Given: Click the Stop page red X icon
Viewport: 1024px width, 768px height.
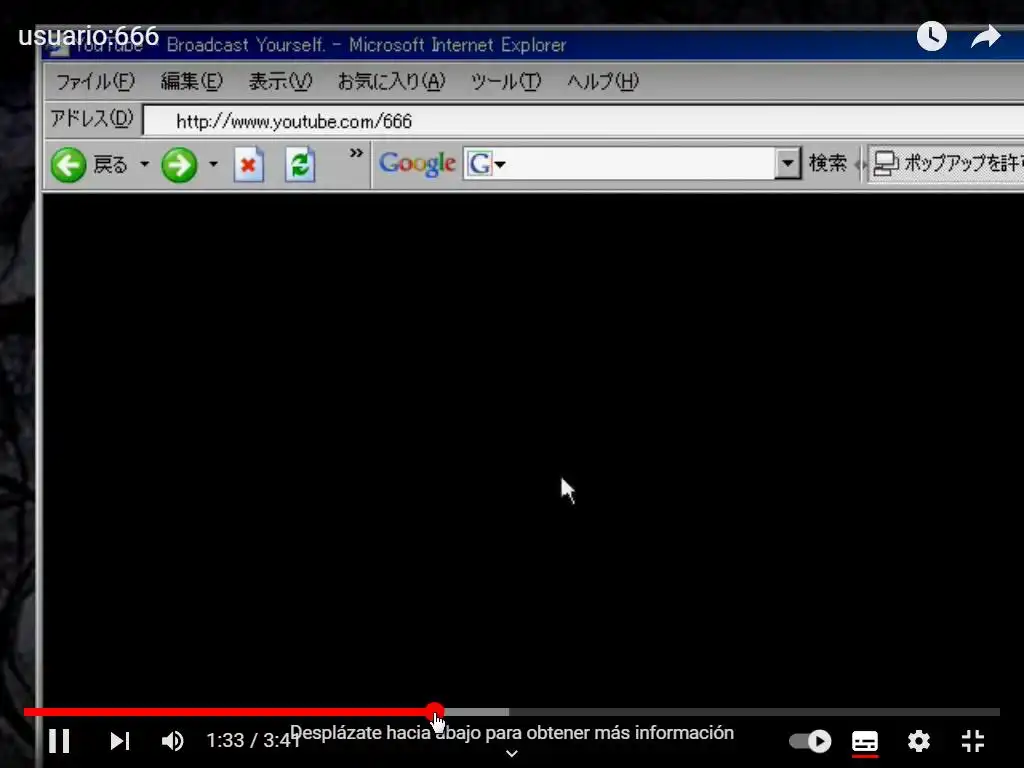Looking at the screenshot, I should (x=249, y=164).
